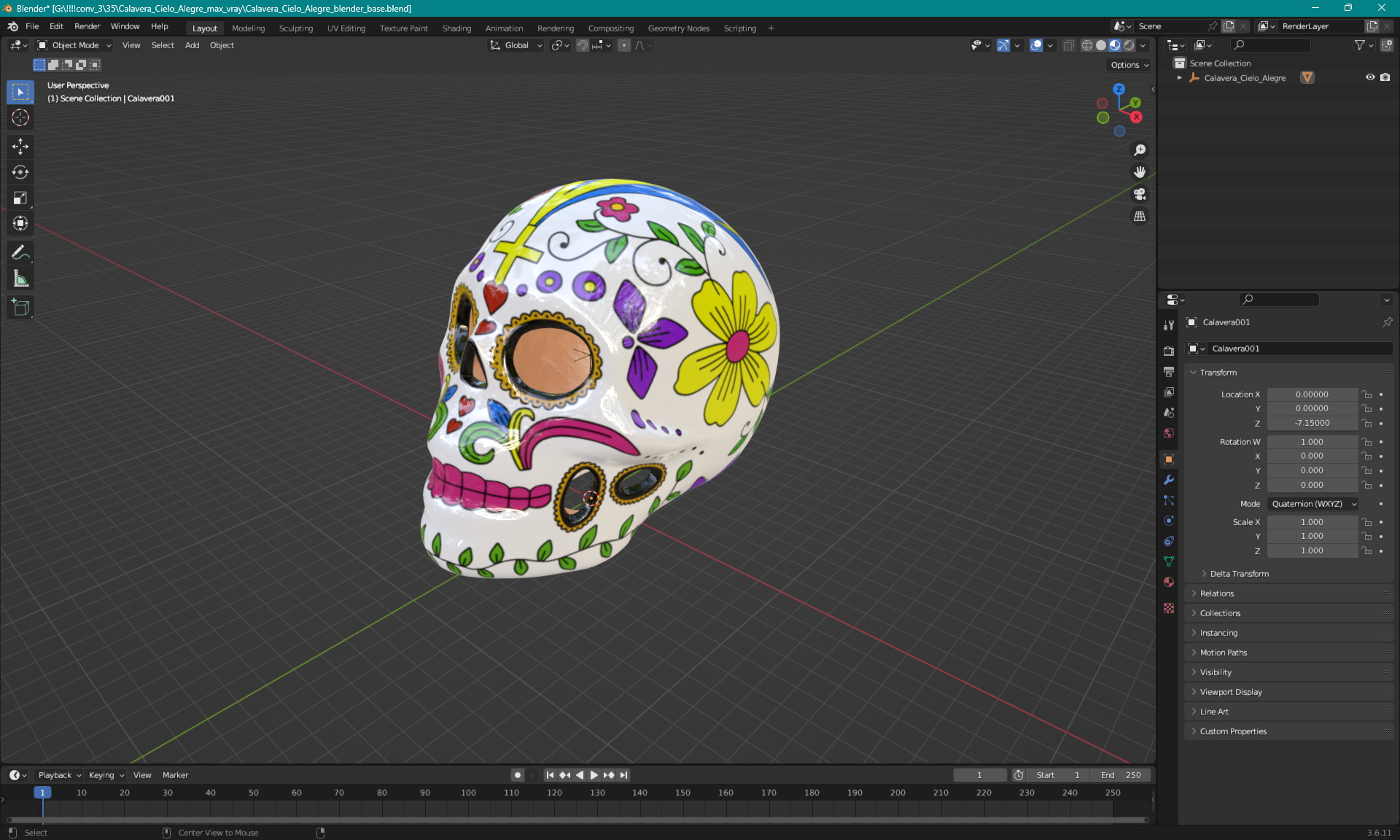Open the World properties tab
This screenshot has width=1400, height=840.
(x=1169, y=432)
